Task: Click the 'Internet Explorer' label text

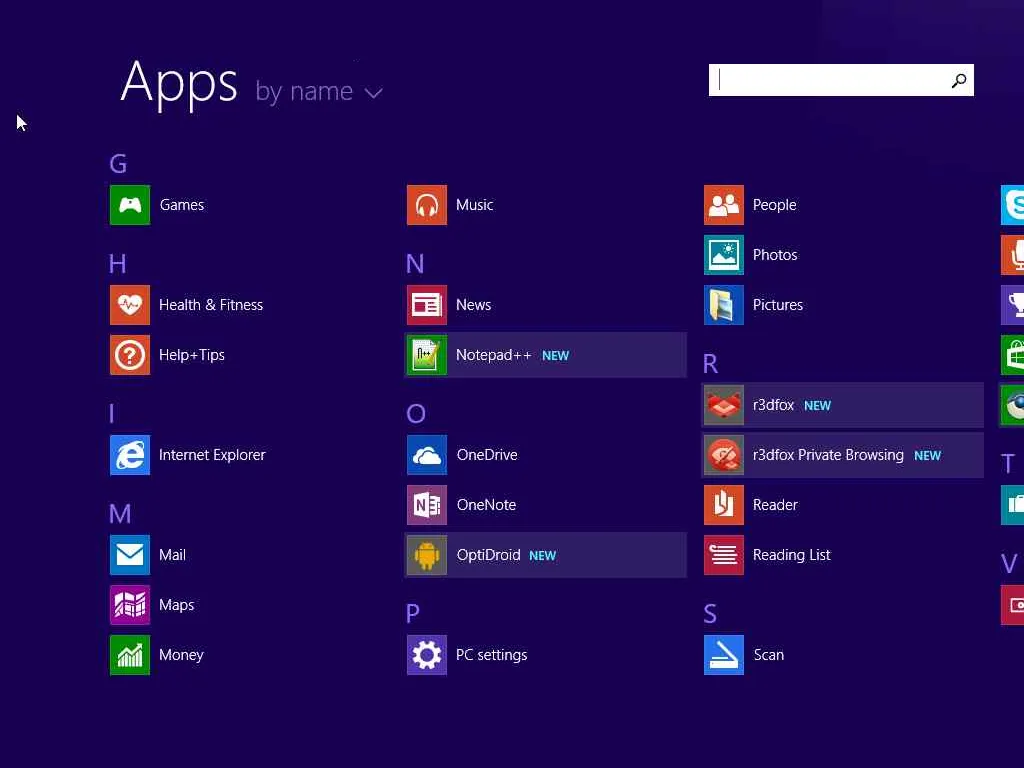Action: click(x=212, y=455)
